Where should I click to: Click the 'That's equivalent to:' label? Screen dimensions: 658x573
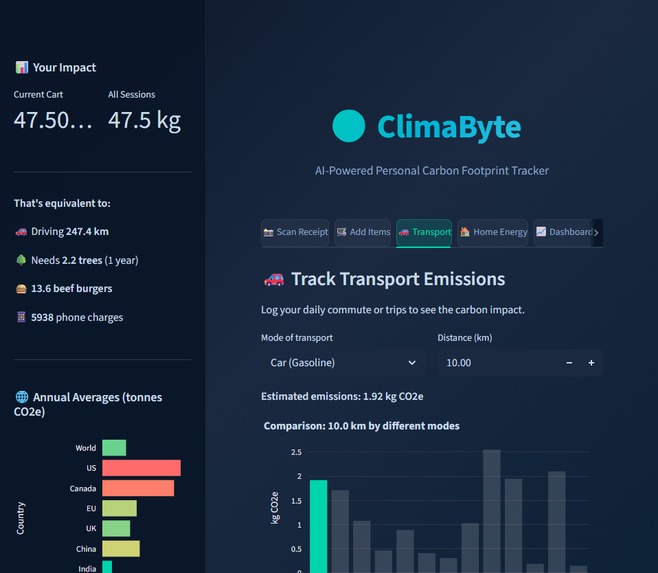click(x=62, y=203)
